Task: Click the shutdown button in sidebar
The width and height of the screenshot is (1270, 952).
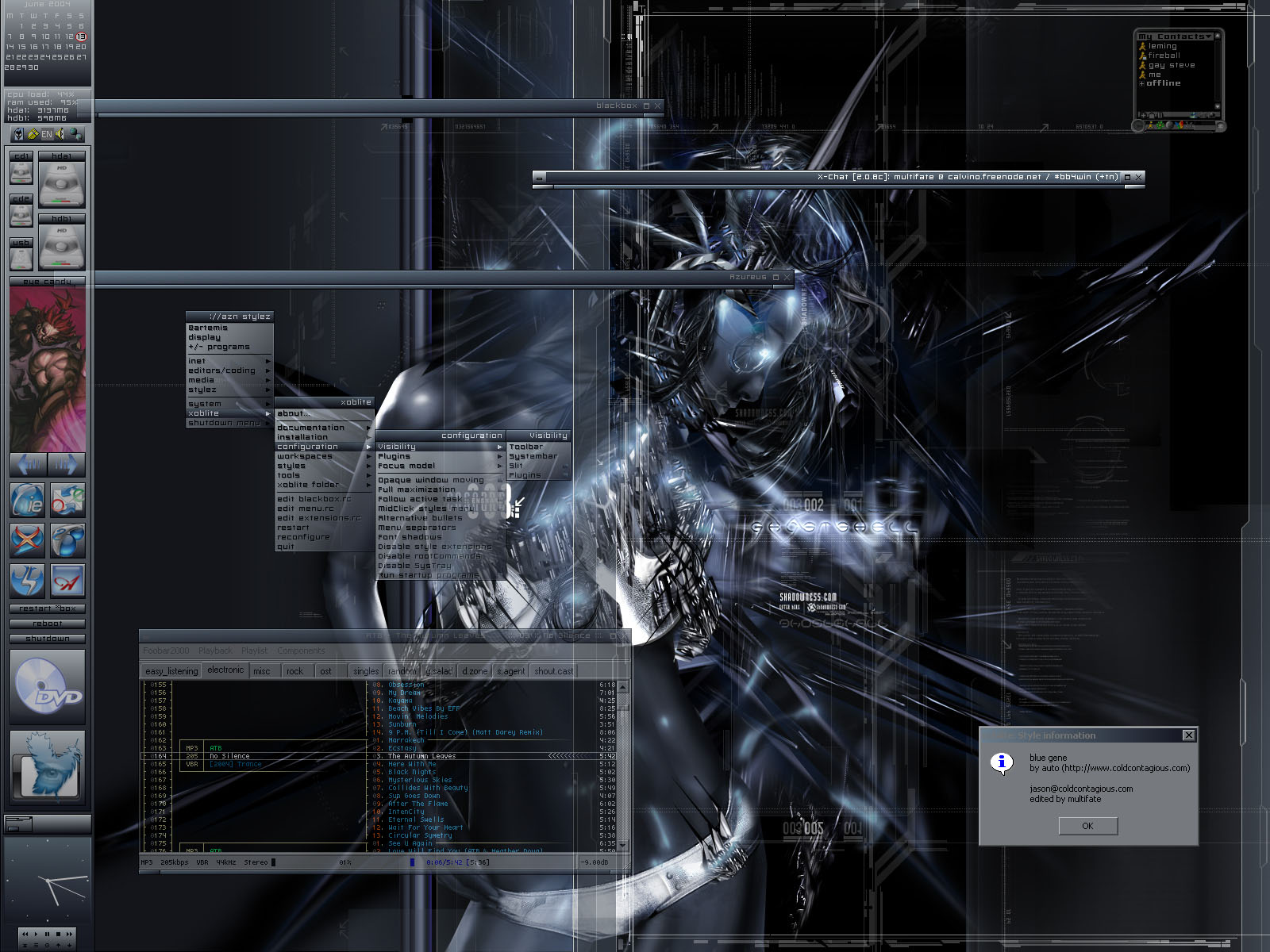Action: [x=48, y=639]
